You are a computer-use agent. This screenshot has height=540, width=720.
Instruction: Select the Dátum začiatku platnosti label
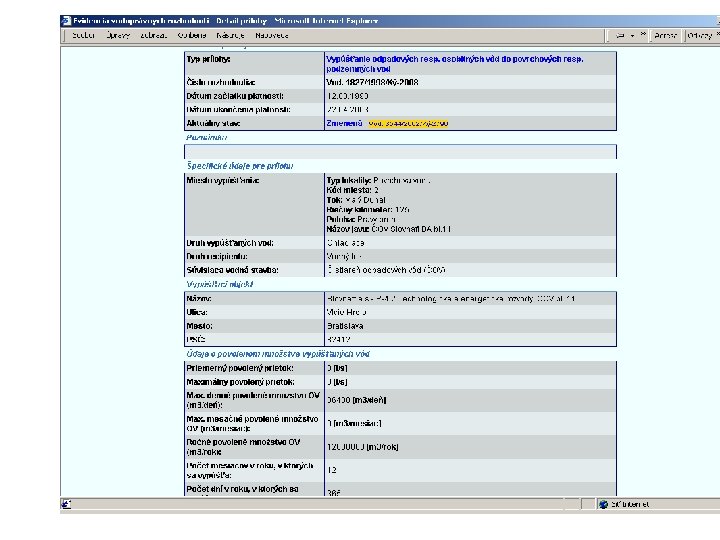[x=235, y=96]
